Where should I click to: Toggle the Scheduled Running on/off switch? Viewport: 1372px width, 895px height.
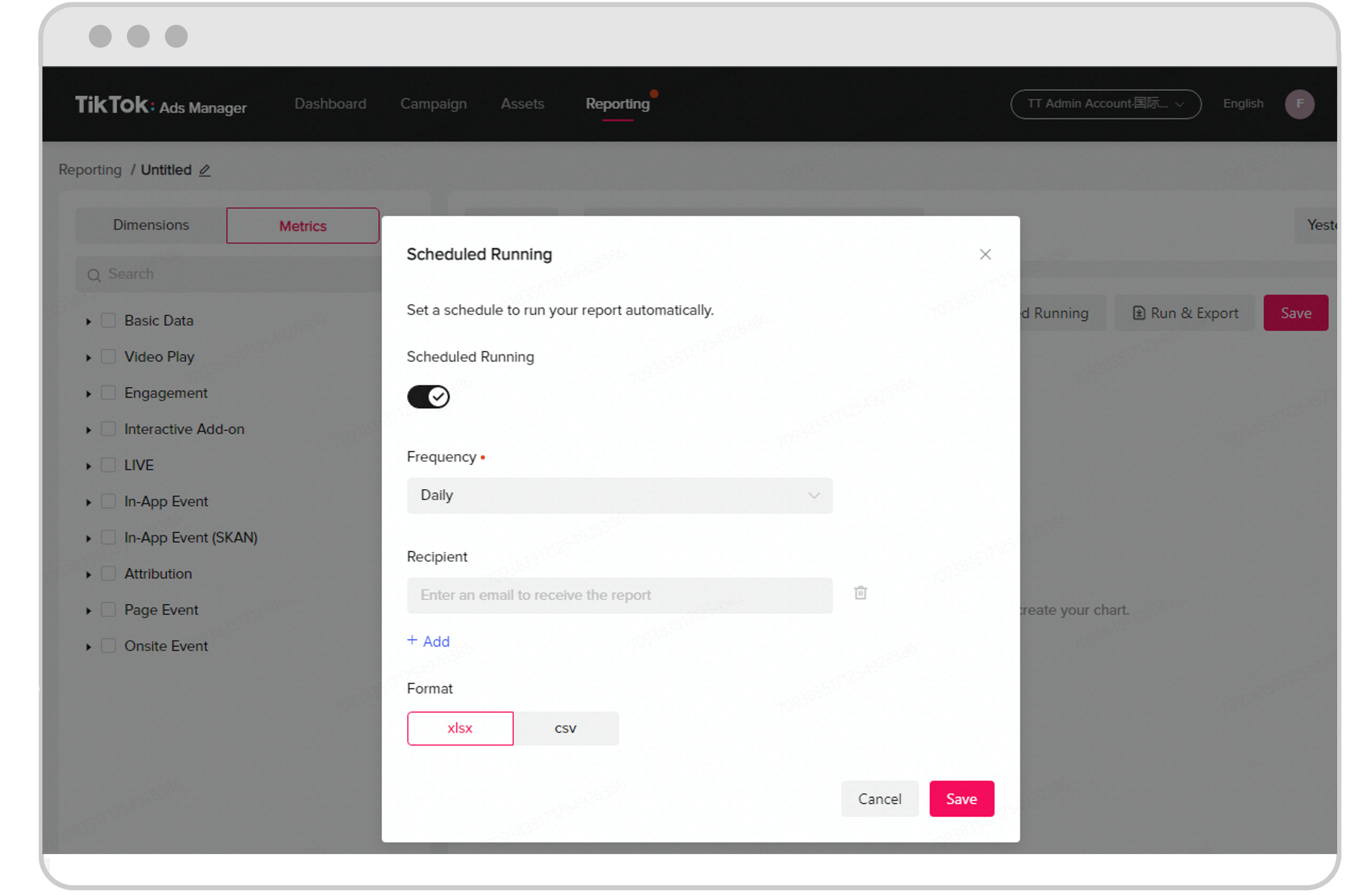tap(428, 395)
